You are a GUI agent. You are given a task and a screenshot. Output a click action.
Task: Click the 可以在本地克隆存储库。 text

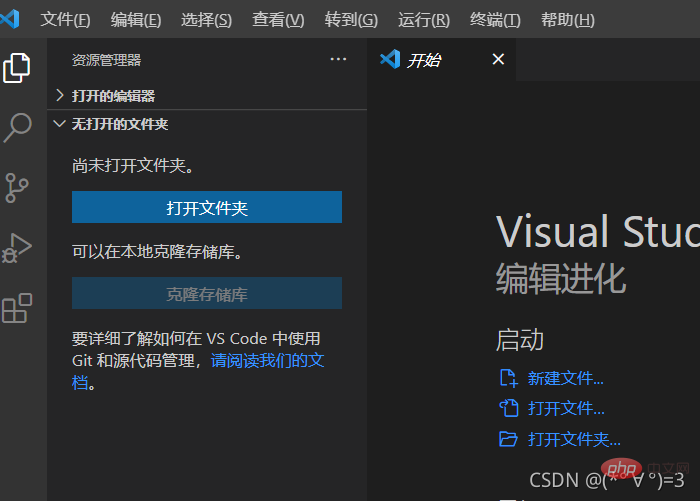coord(157,252)
